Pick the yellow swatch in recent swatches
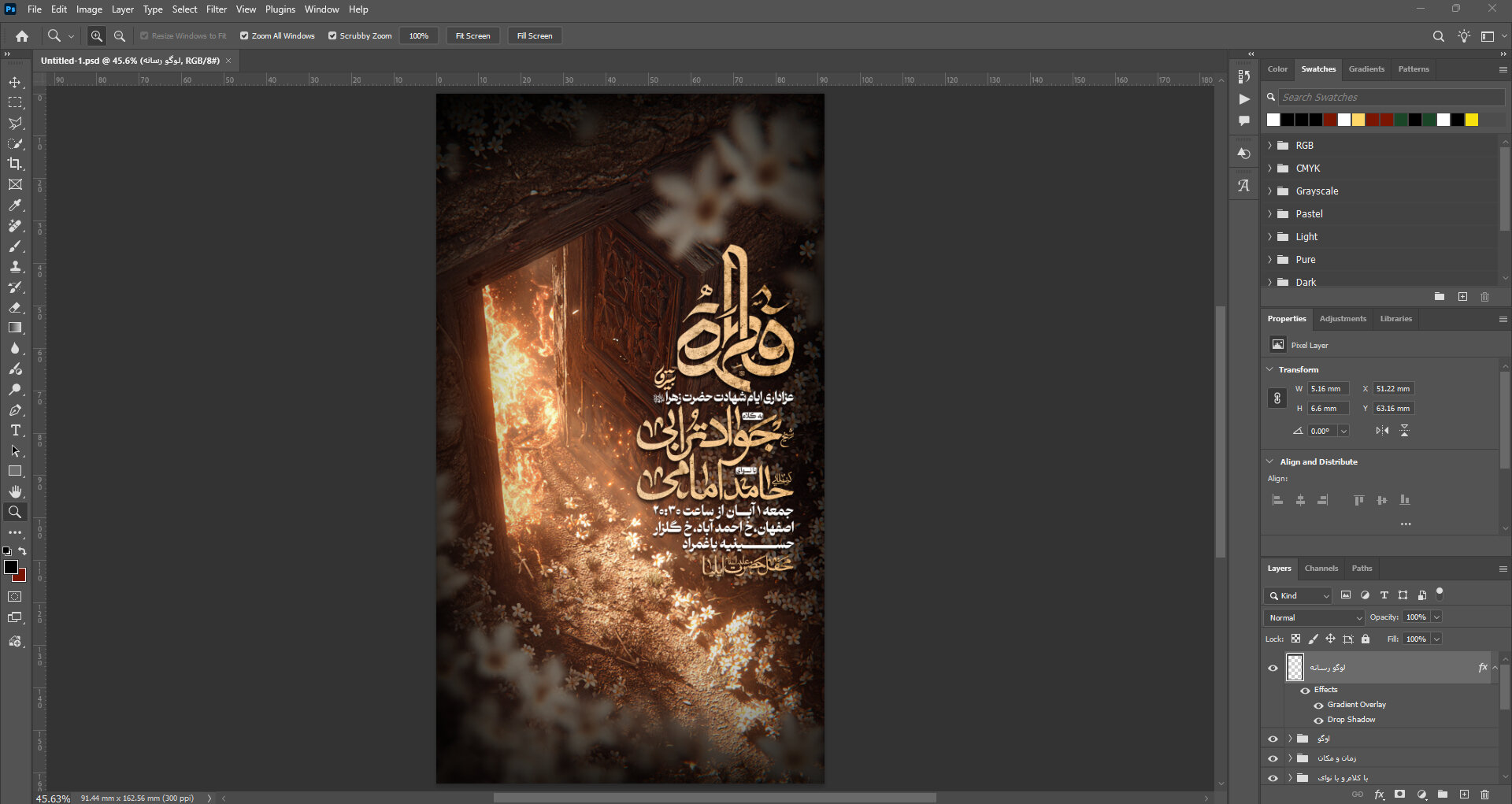This screenshot has height=804, width=1512. (1472, 120)
